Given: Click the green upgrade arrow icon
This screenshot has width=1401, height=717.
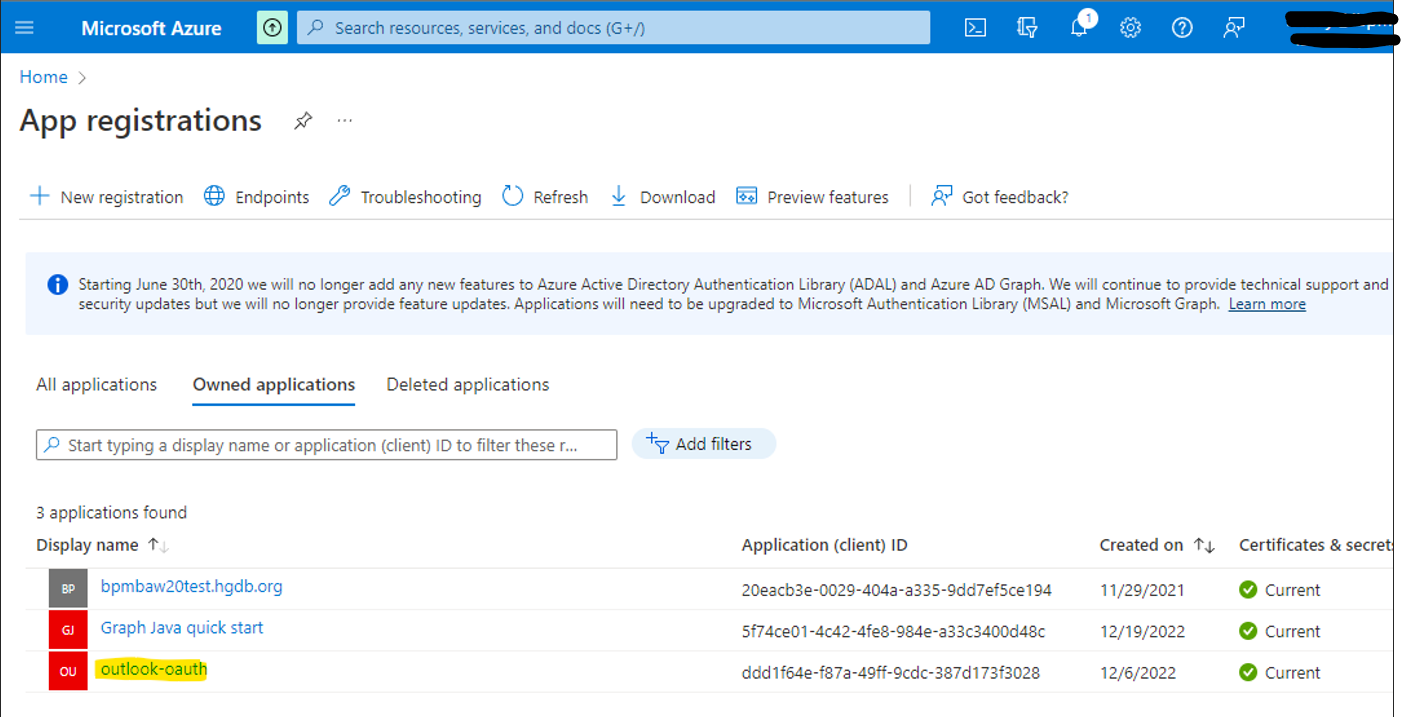Looking at the screenshot, I should (272, 28).
